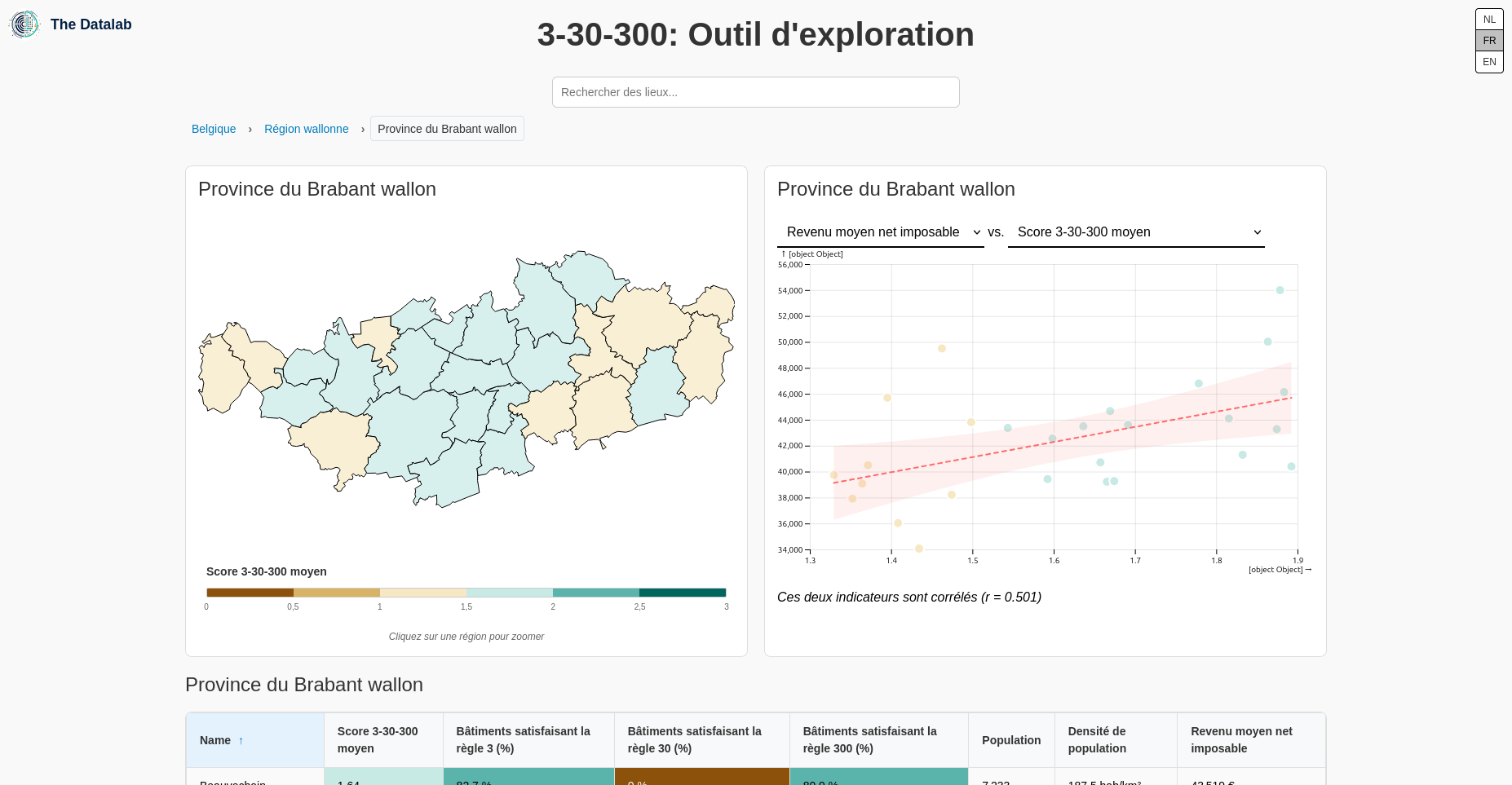Switch language to NL
The width and height of the screenshot is (1512, 785).
pyautogui.click(x=1489, y=20)
